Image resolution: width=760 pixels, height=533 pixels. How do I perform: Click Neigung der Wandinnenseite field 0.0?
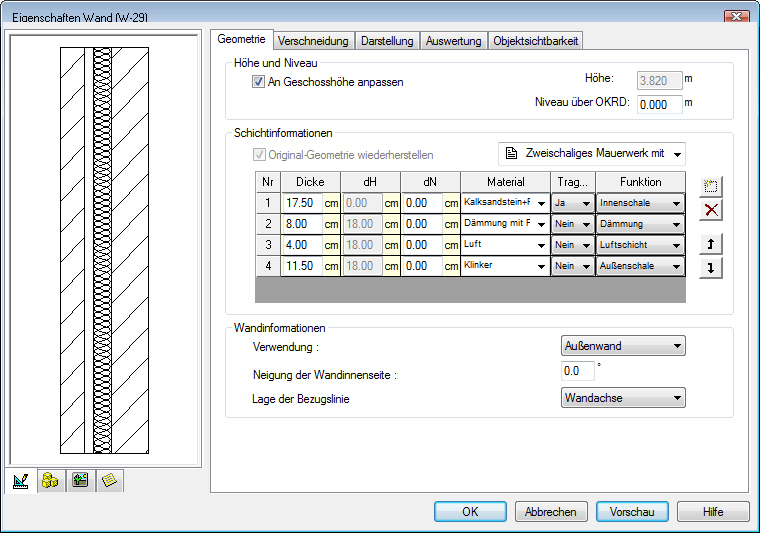[x=578, y=371]
